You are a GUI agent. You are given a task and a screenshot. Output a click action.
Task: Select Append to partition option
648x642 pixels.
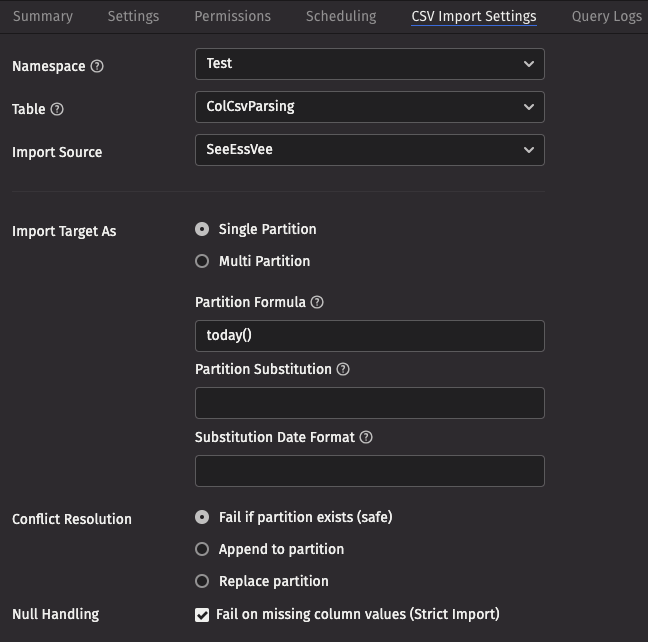202,549
